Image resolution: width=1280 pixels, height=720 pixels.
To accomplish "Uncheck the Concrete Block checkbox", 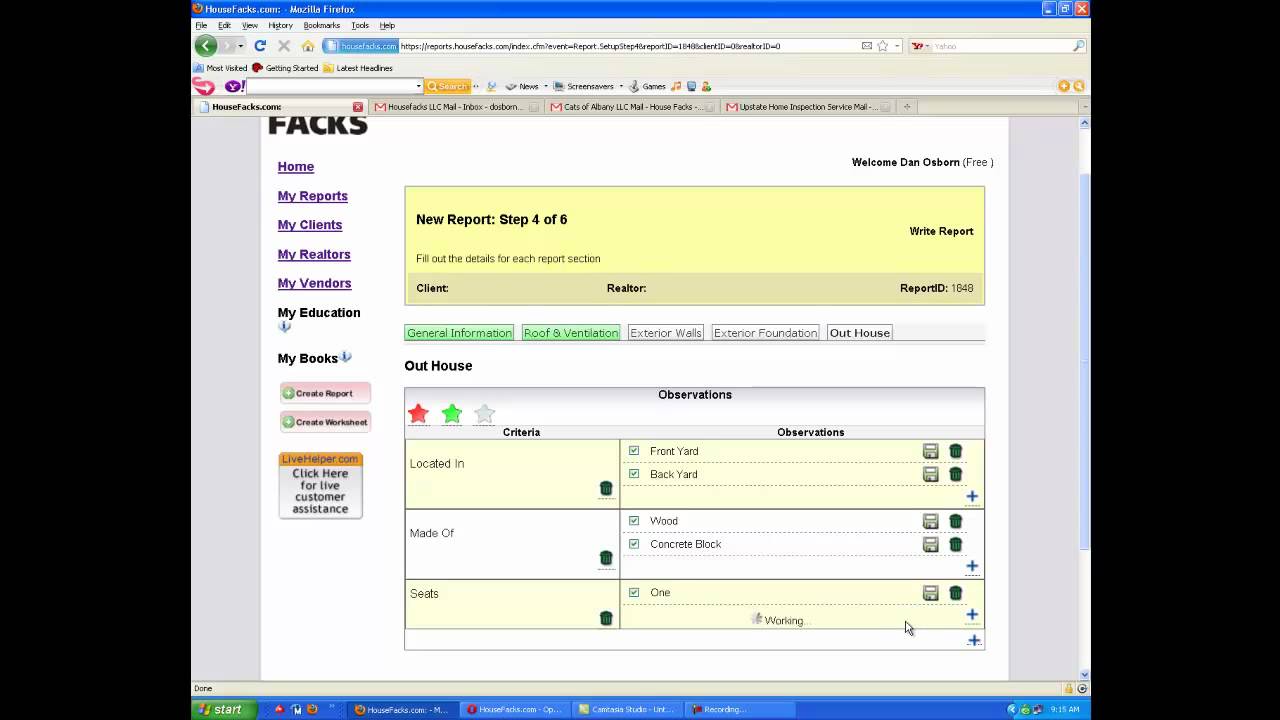I will (x=634, y=544).
